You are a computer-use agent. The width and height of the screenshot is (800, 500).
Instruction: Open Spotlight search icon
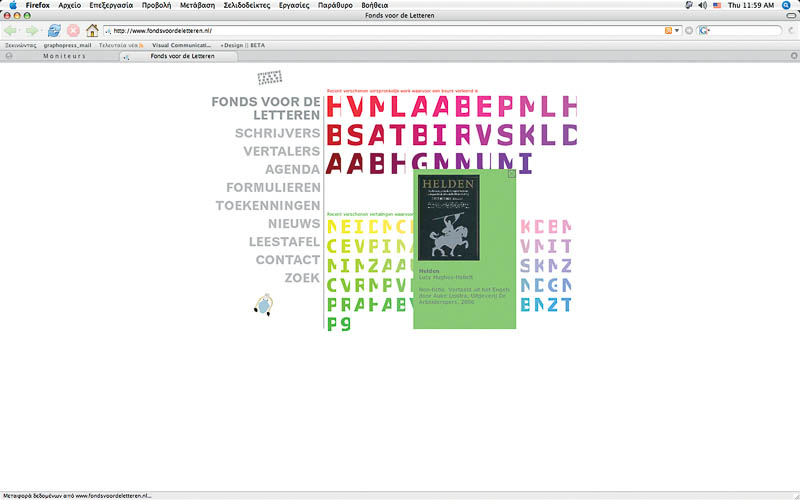coord(786,5)
